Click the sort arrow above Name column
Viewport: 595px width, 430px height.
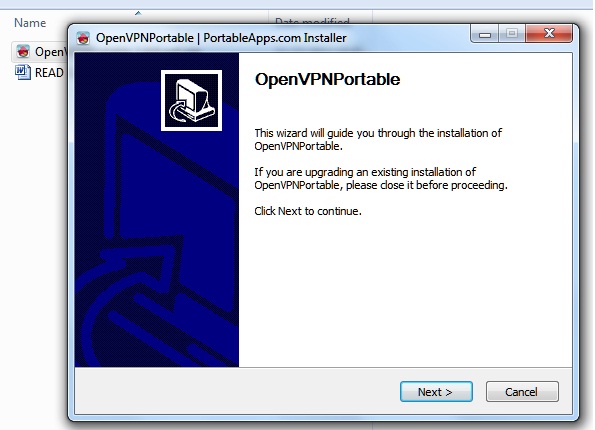coord(138,13)
